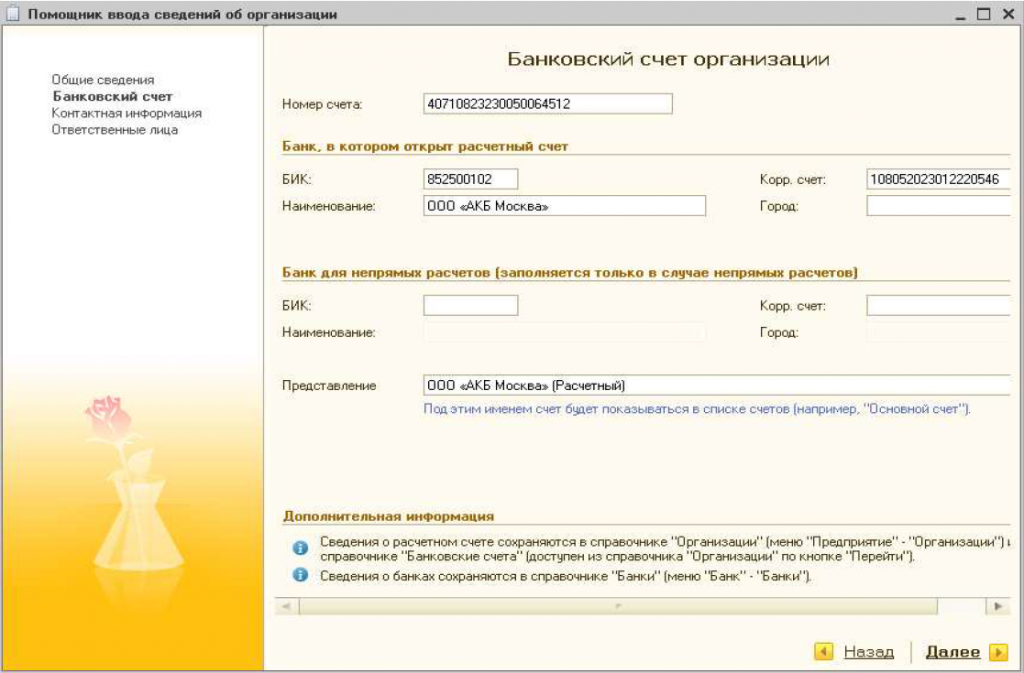
Task: Click the first blue info icon
Action: click(x=299, y=548)
